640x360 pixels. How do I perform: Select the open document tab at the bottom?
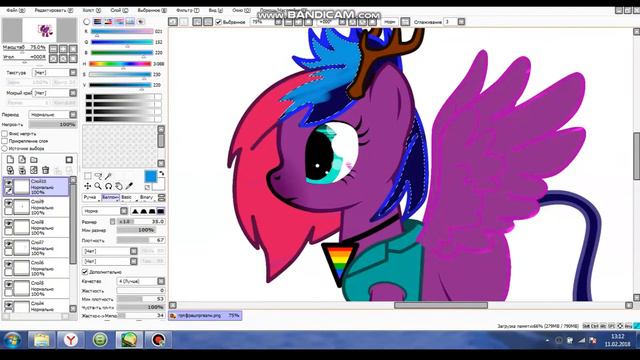(205, 316)
